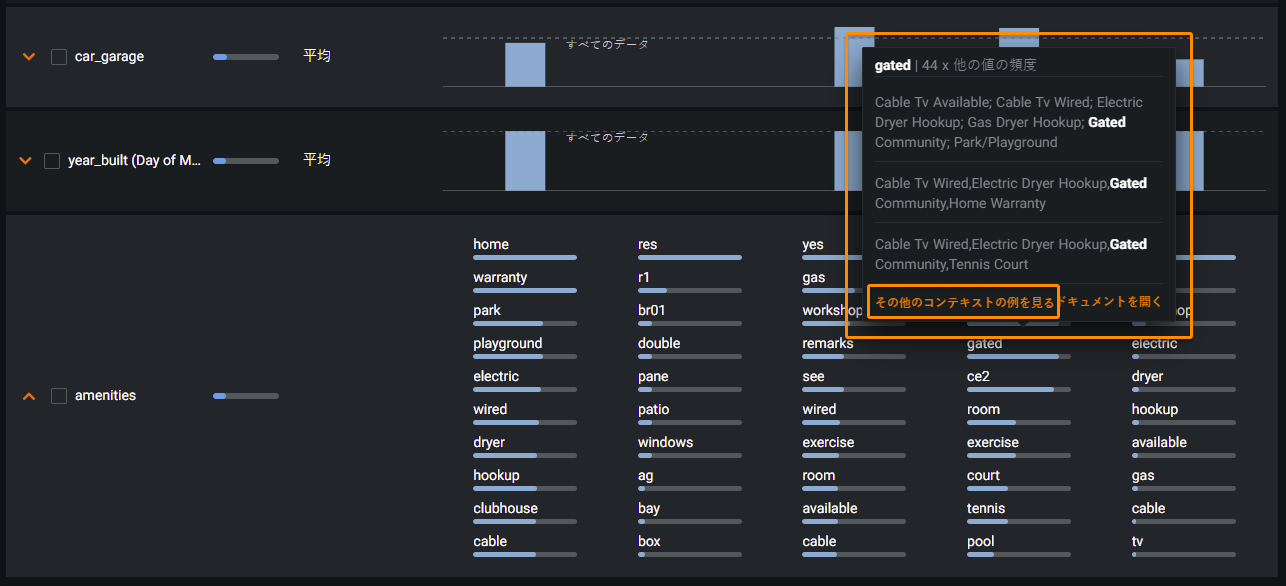
Task: Click the first histogram bar of car_garage
Action: 524,65
